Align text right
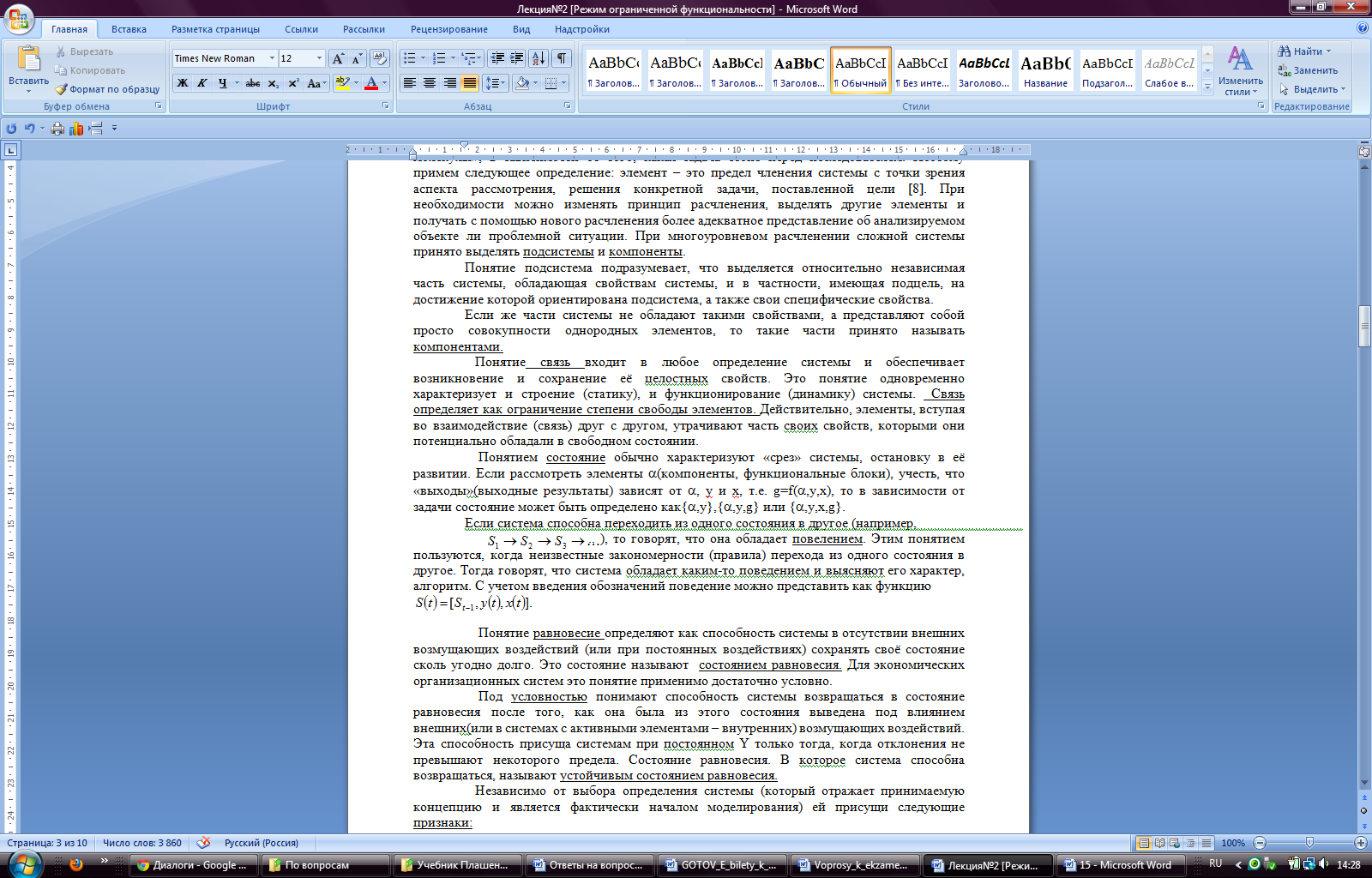Screen dimensions: 1372x878 [449, 83]
